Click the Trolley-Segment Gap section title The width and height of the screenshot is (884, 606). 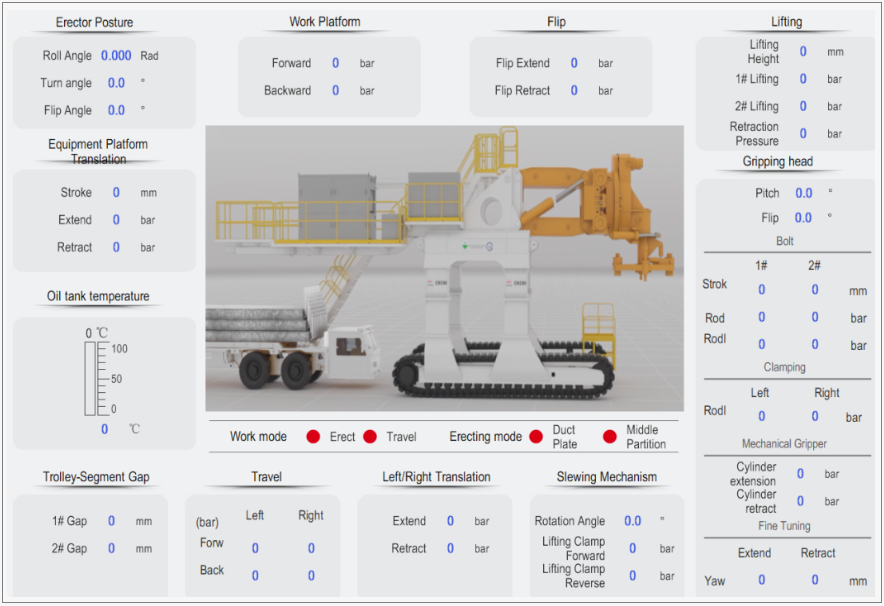96,477
